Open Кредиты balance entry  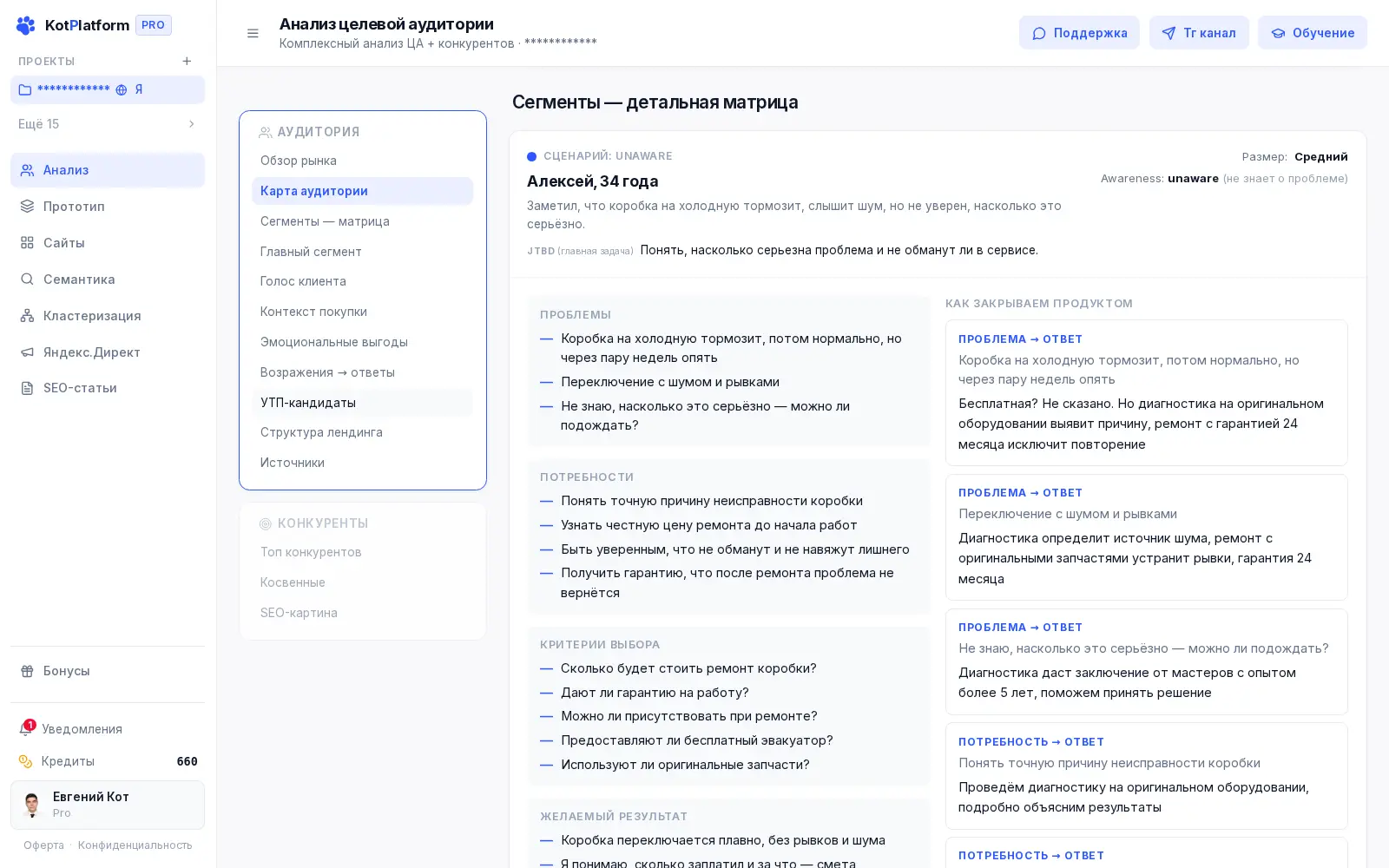coord(108,761)
